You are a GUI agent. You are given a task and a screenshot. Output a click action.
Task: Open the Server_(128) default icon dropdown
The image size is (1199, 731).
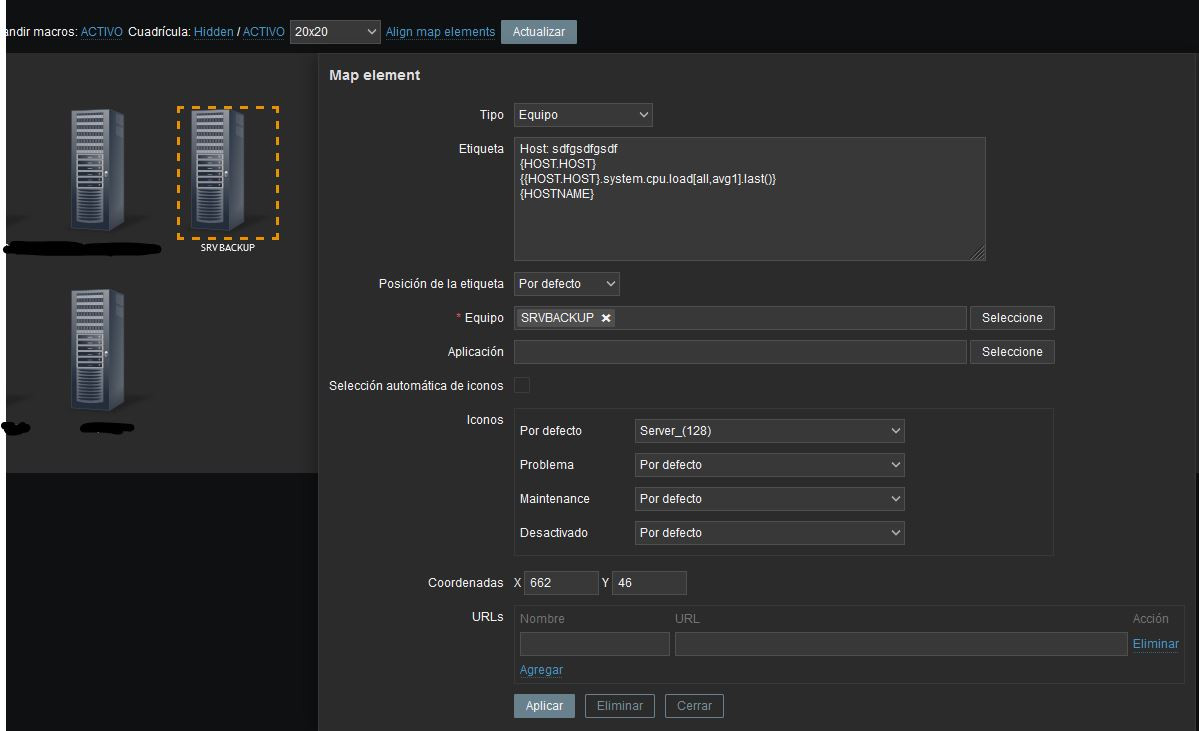point(769,431)
